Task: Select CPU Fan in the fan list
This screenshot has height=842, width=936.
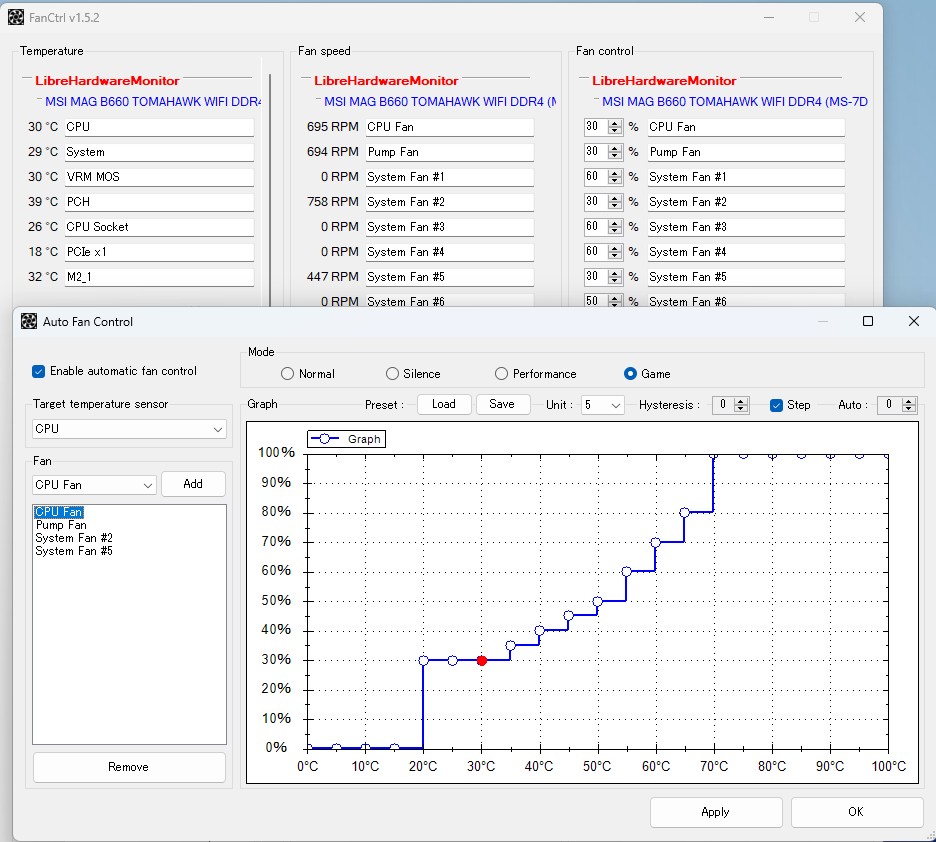Action: (59, 512)
